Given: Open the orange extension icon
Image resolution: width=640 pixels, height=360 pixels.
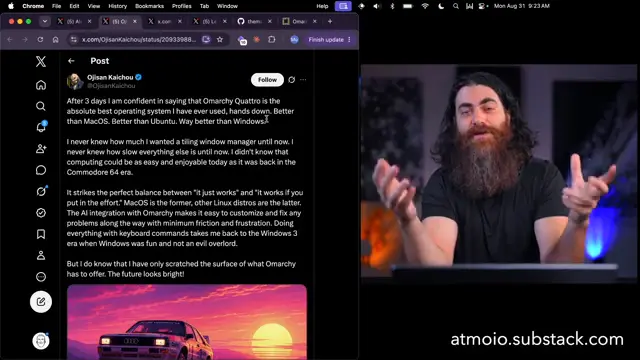Looking at the screenshot, I should click(257, 40).
